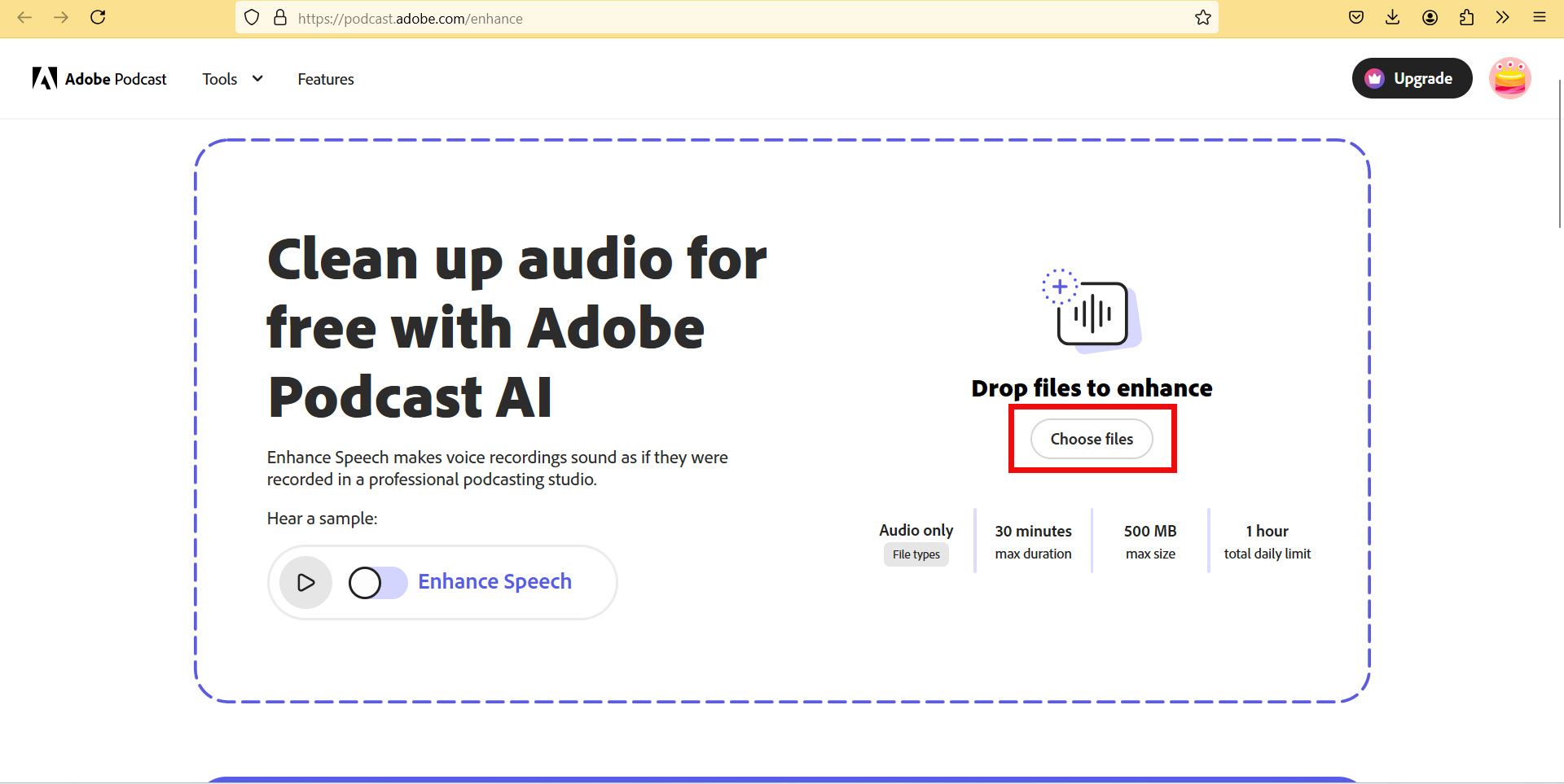Click the Adobe Podcast logo
The height and width of the screenshot is (784, 1564).
point(99,78)
